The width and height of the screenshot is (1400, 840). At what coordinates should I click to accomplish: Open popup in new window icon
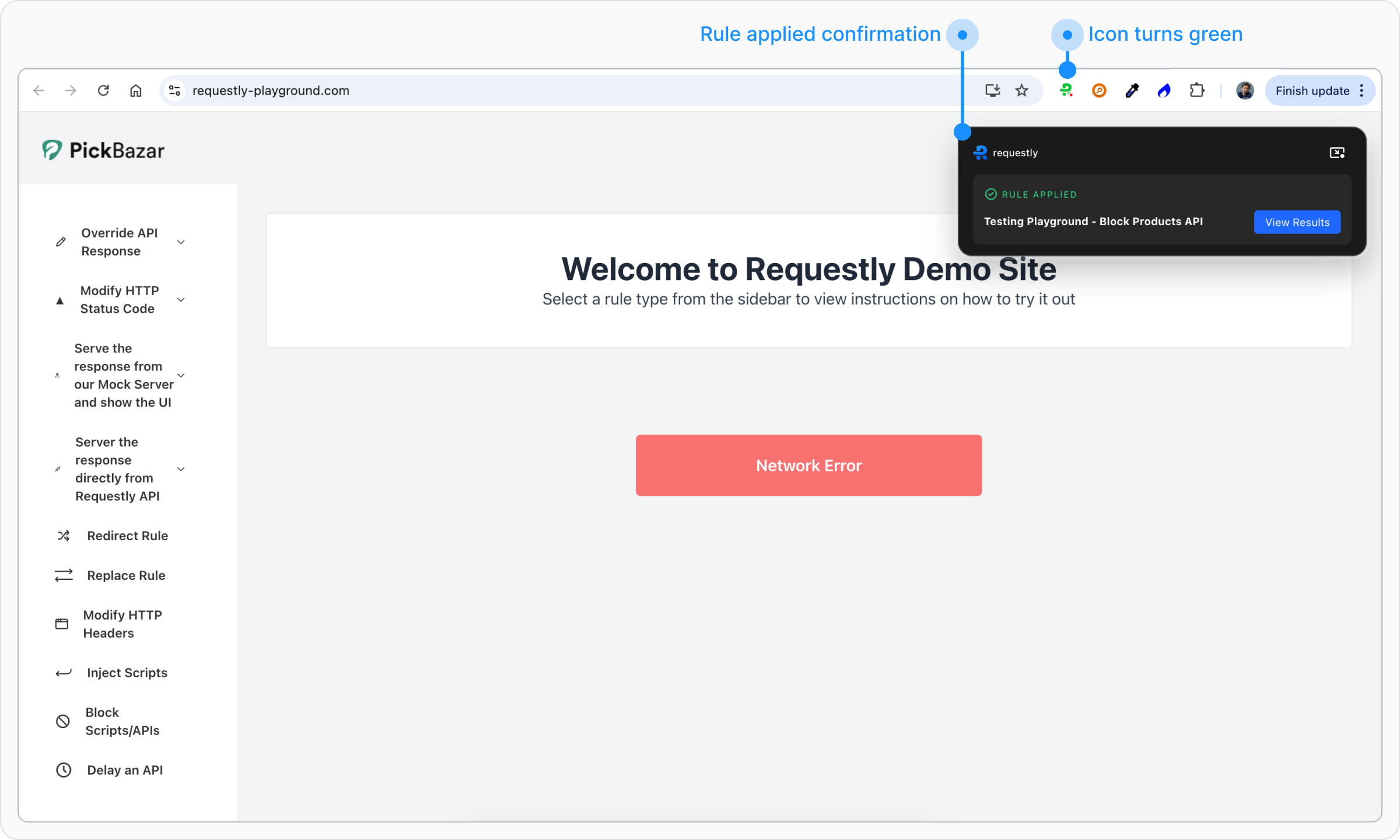(1336, 153)
